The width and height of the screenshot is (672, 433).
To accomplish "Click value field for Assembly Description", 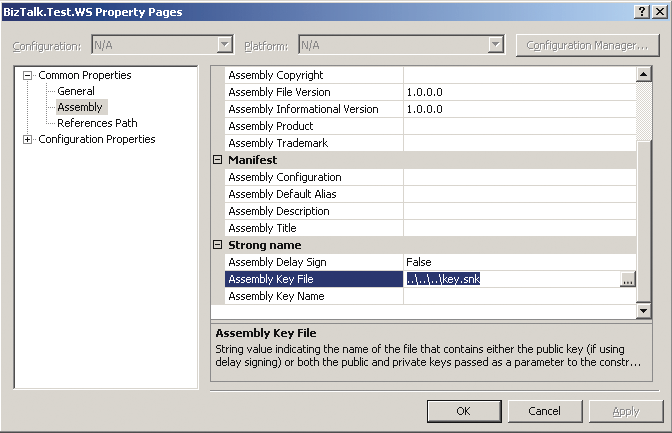I will pyautogui.click(x=519, y=211).
